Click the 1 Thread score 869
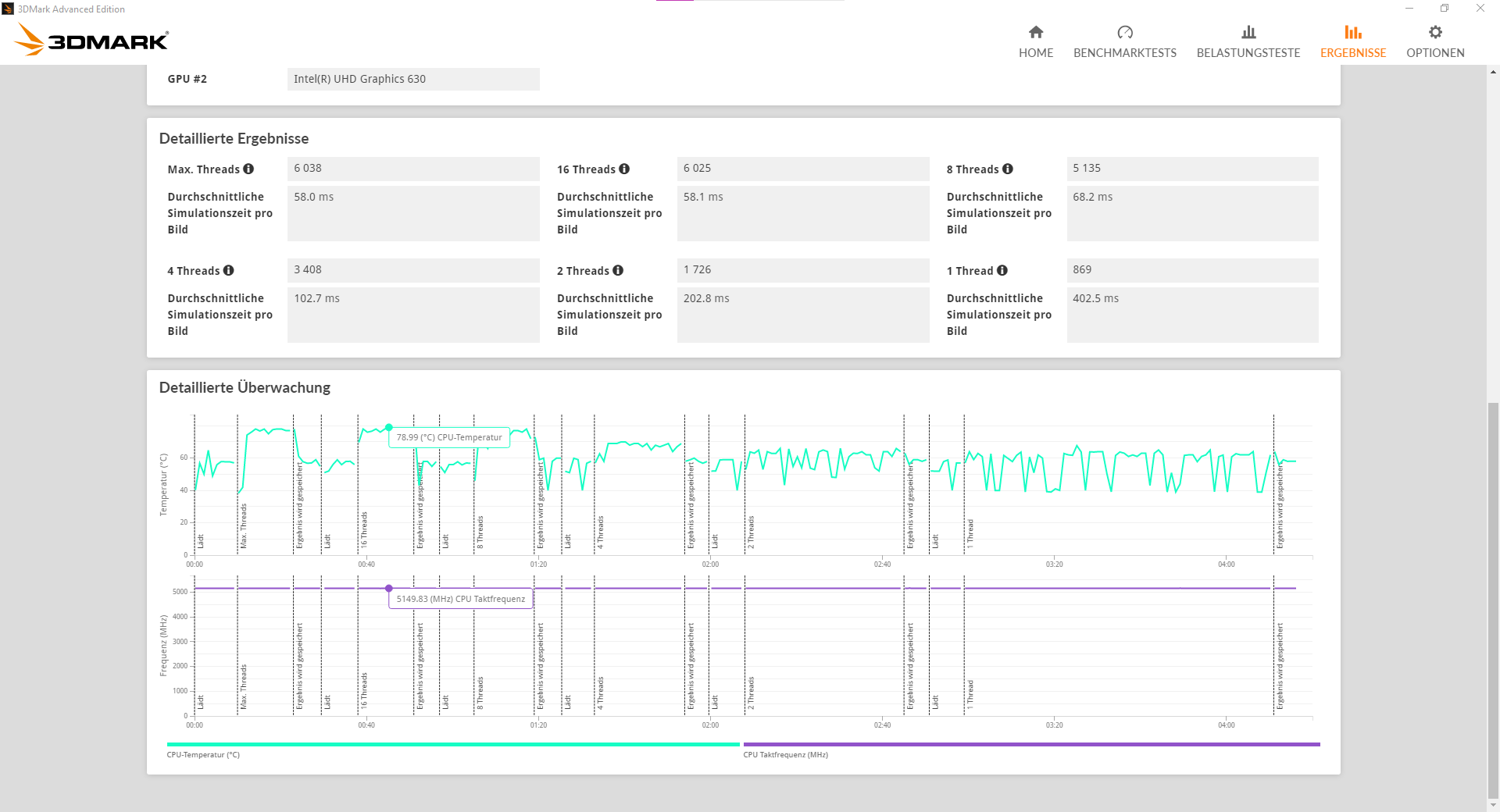Image resolution: width=1500 pixels, height=812 pixels. point(1193,270)
